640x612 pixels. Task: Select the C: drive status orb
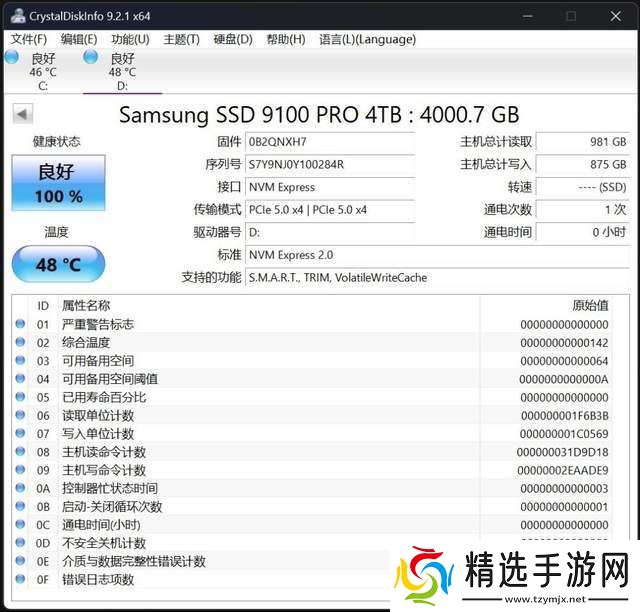pos(11,57)
